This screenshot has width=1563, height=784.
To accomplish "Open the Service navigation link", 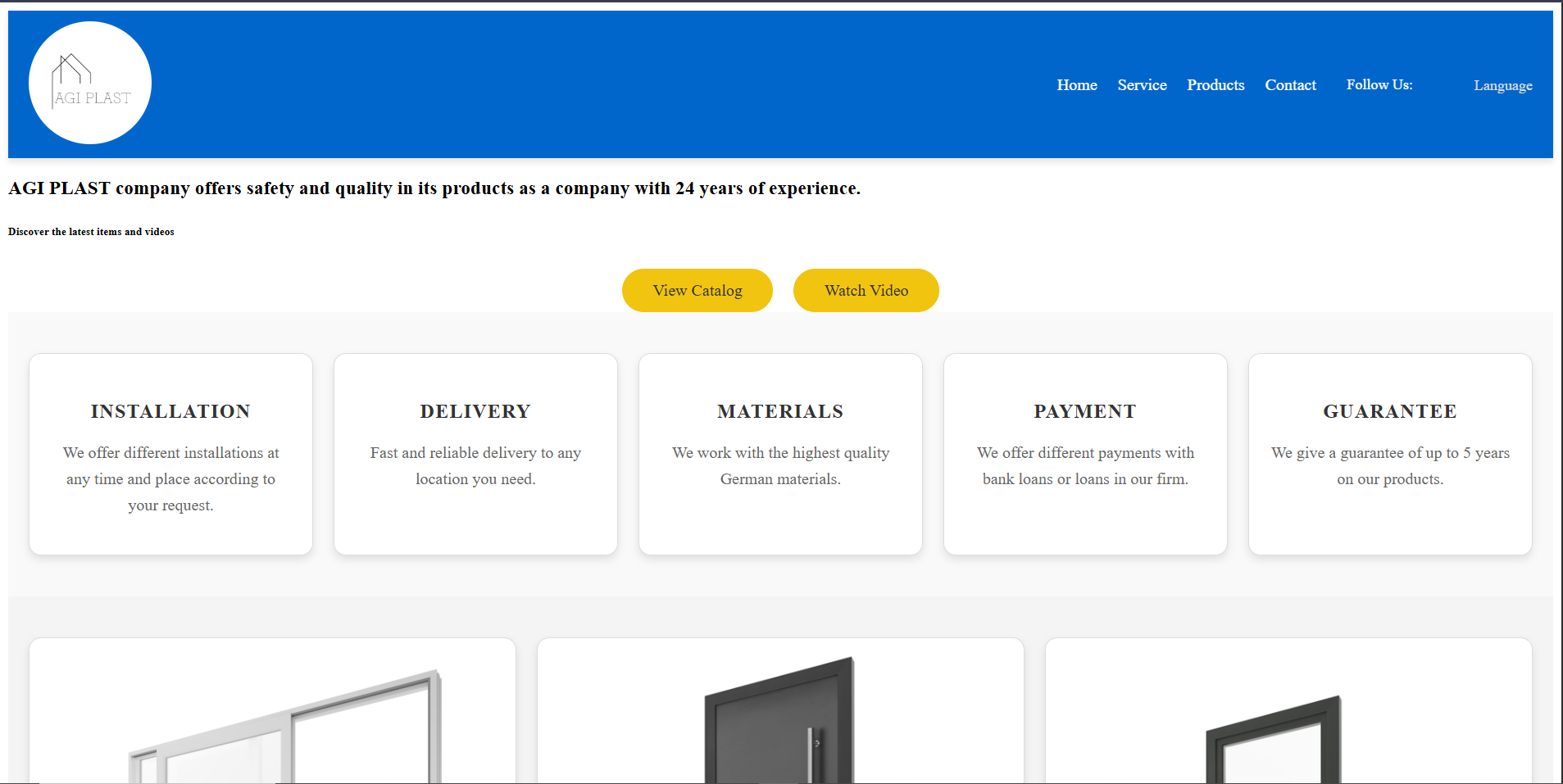I will click(1142, 85).
